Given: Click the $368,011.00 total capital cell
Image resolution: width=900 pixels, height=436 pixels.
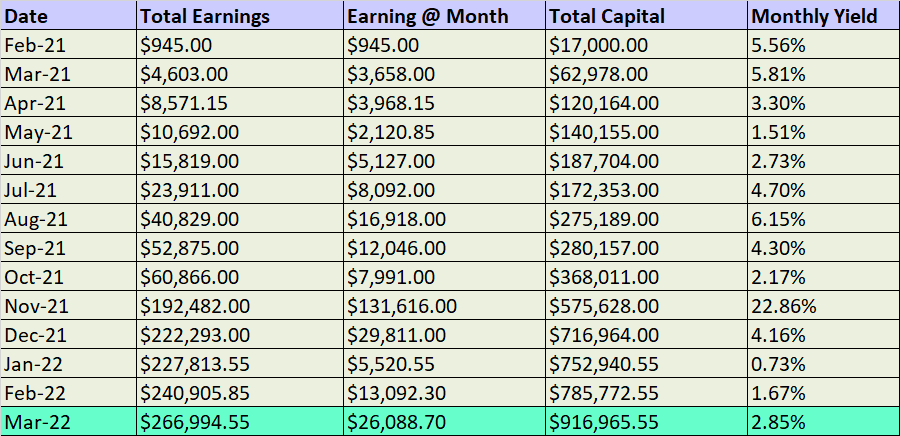Looking at the screenshot, I should [646, 277].
